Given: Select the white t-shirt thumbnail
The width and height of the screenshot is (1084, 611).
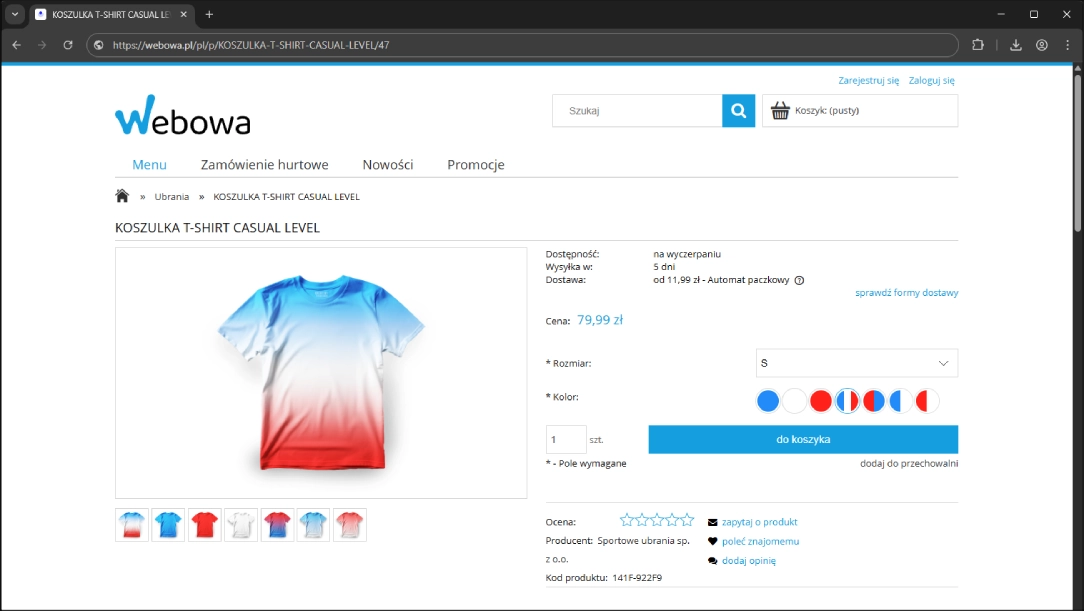Looking at the screenshot, I should coord(241,525).
